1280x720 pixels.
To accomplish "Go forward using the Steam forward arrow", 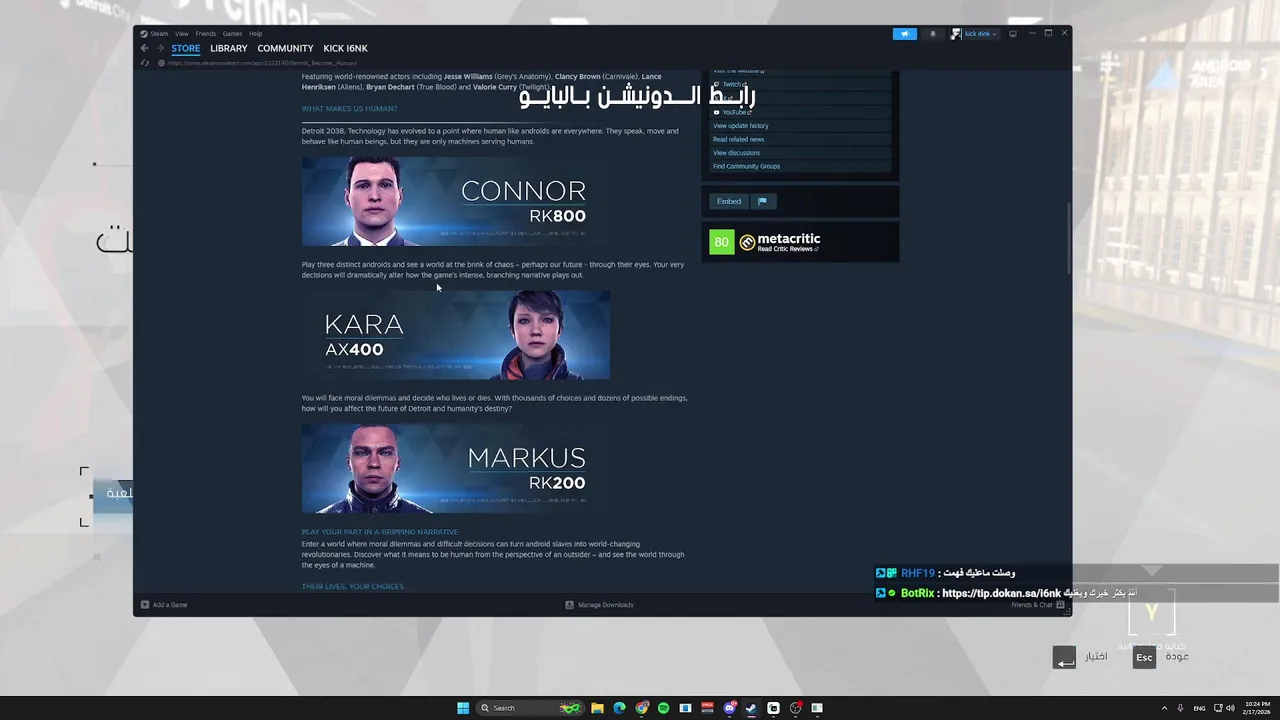I will point(159,48).
